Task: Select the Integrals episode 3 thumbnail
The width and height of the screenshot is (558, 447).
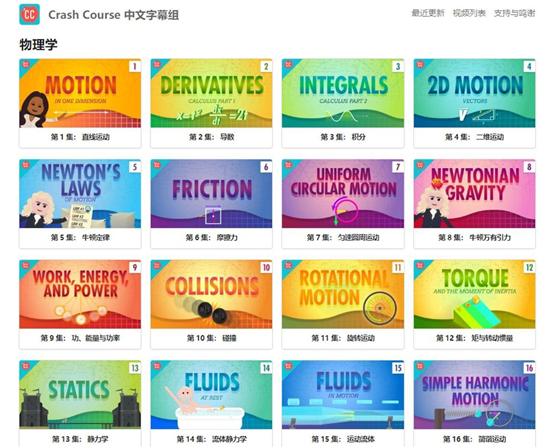Action: (343, 93)
